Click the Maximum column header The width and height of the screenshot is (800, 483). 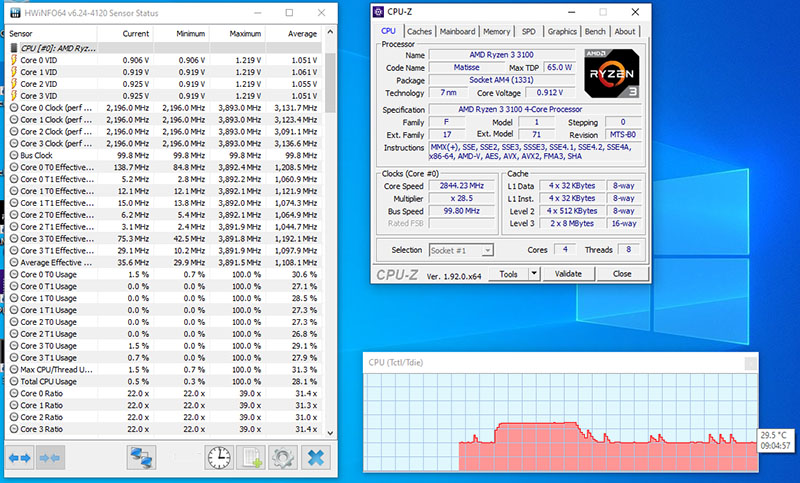pos(237,34)
